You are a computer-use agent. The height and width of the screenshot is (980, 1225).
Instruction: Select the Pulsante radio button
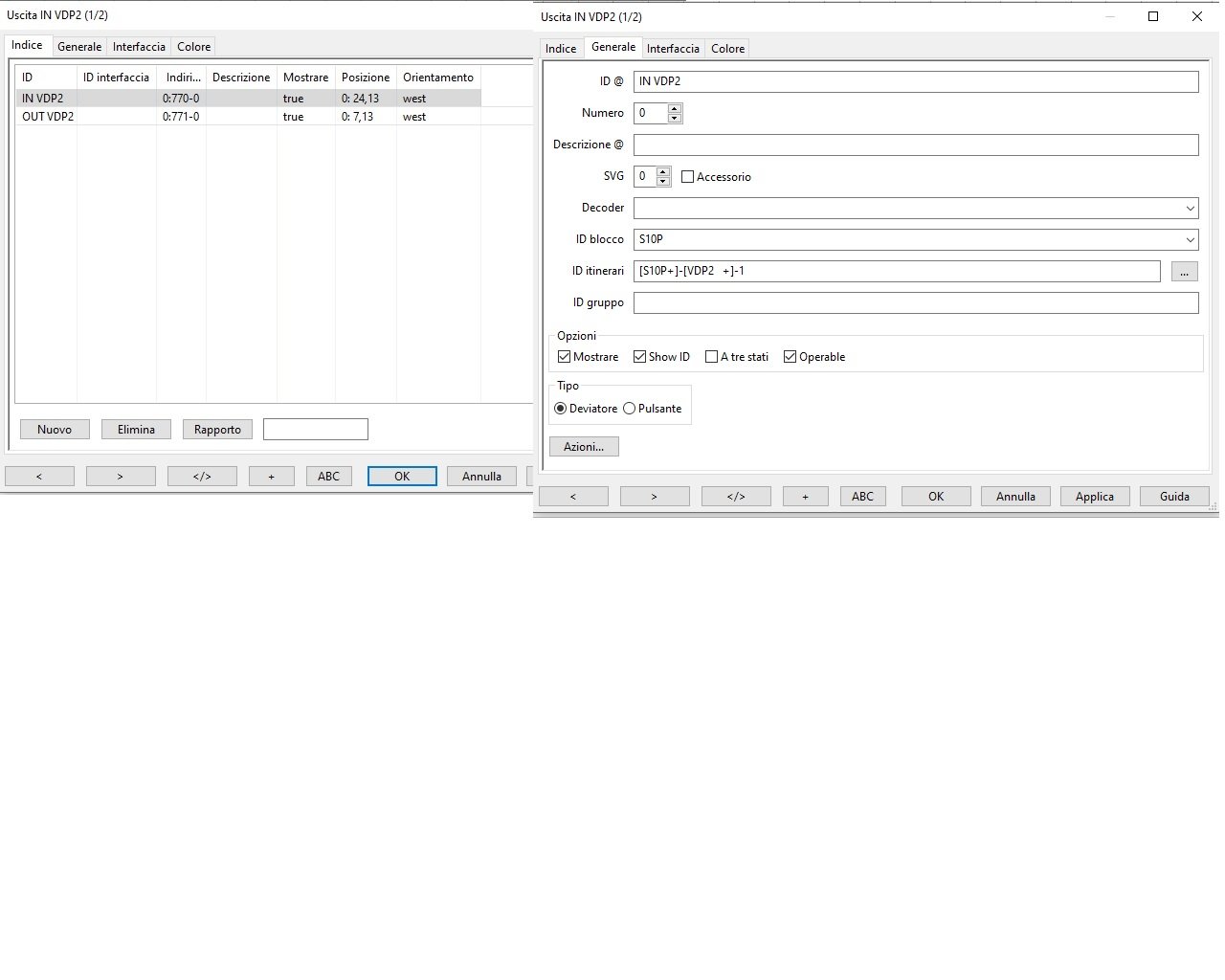[x=630, y=409]
